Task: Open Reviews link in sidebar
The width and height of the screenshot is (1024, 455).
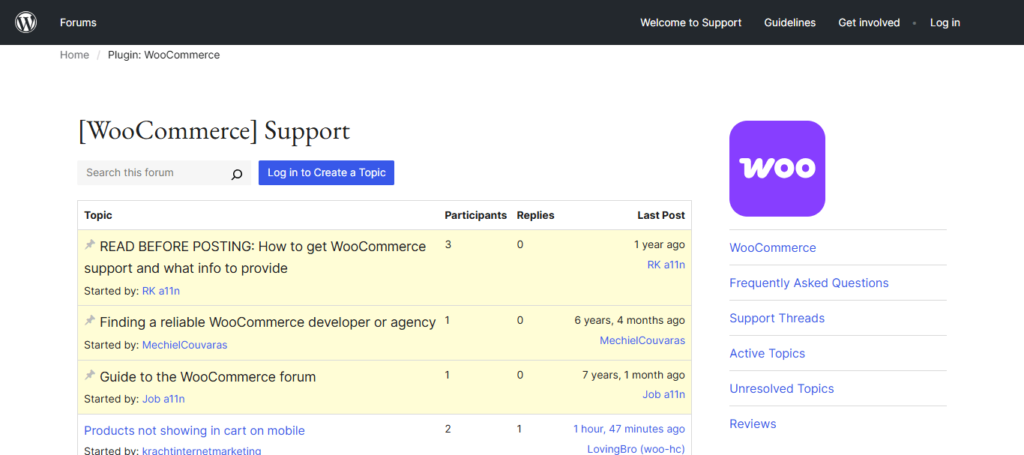Action: pyautogui.click(x=752, y=424)
